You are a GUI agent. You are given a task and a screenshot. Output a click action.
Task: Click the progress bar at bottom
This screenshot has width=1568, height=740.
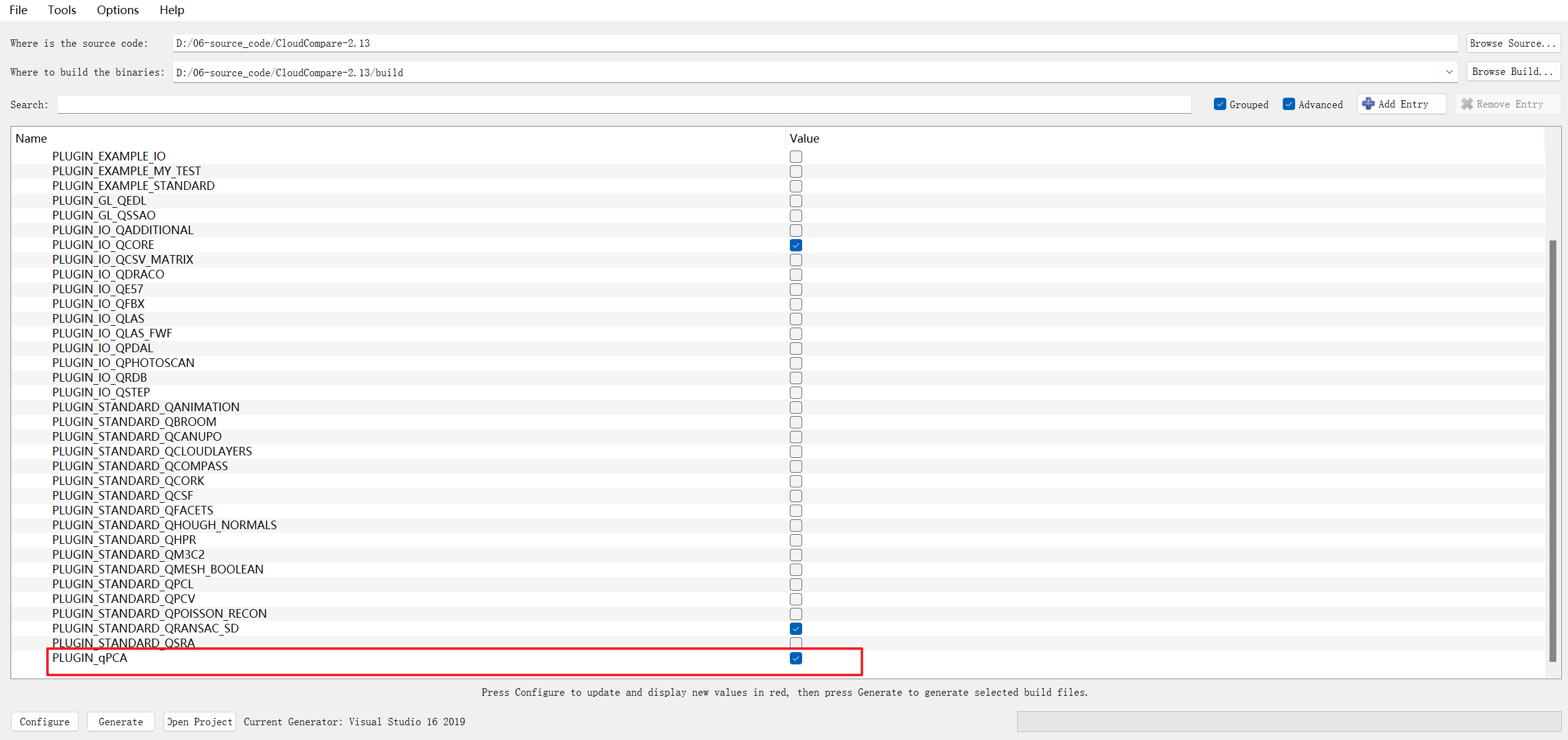pyautogui.click(x=1289, y=722)
